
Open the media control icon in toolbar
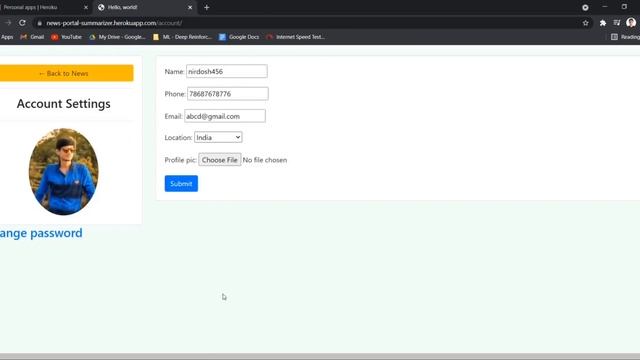617,23
